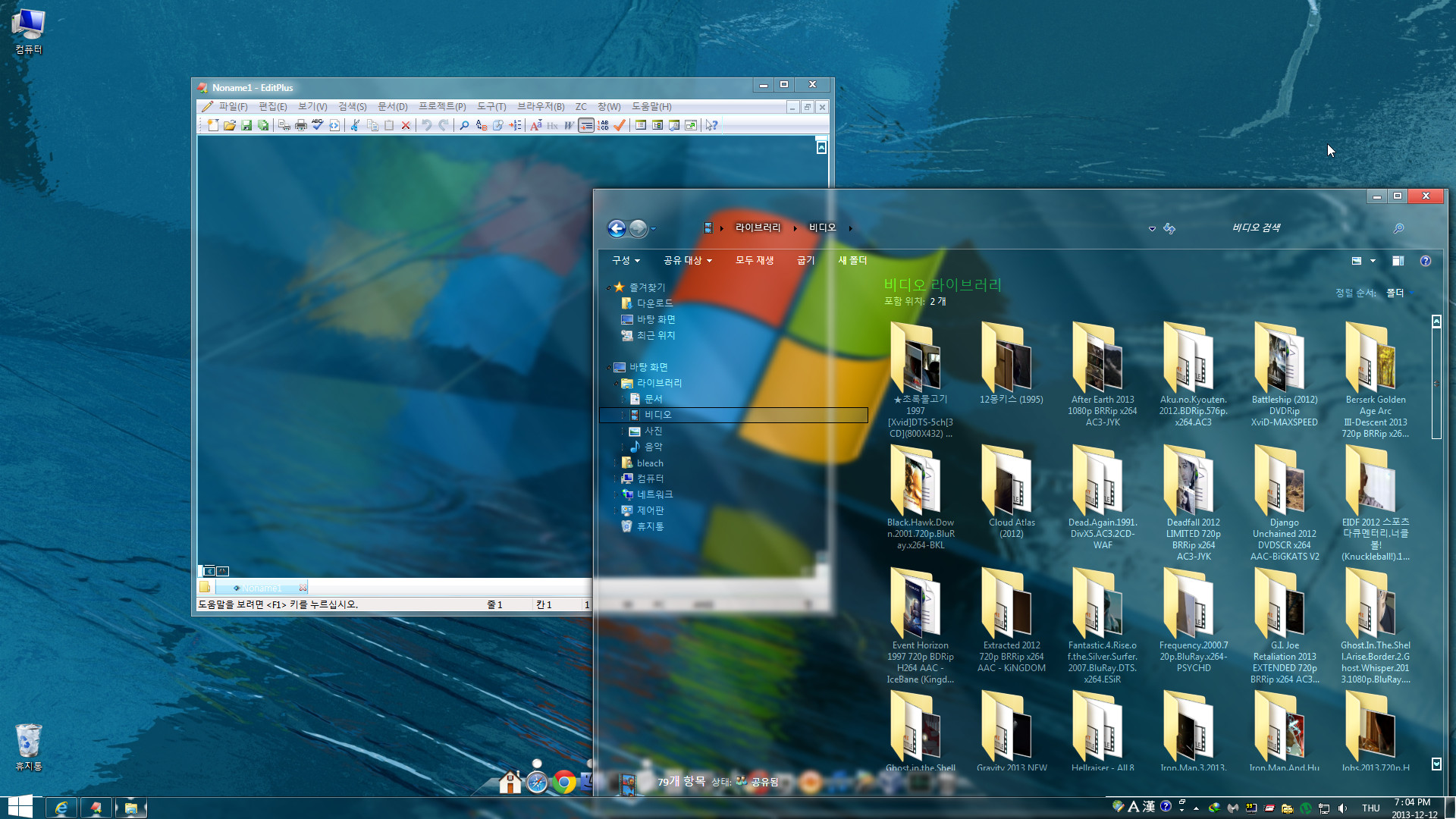Toggle line numbers icon in EditPlus toolbar
Viewport: 1456px width, 819px height.
tap(603, 125)
